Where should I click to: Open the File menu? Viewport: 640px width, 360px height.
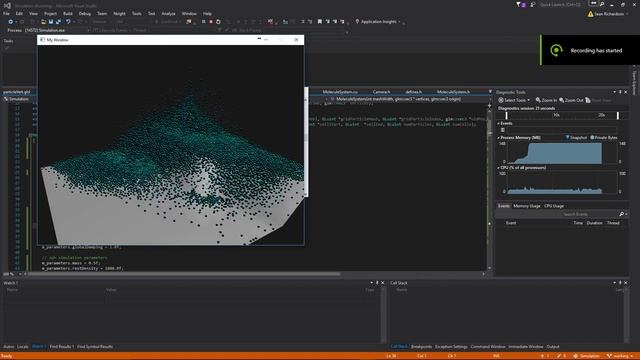[x=6, y=13]
